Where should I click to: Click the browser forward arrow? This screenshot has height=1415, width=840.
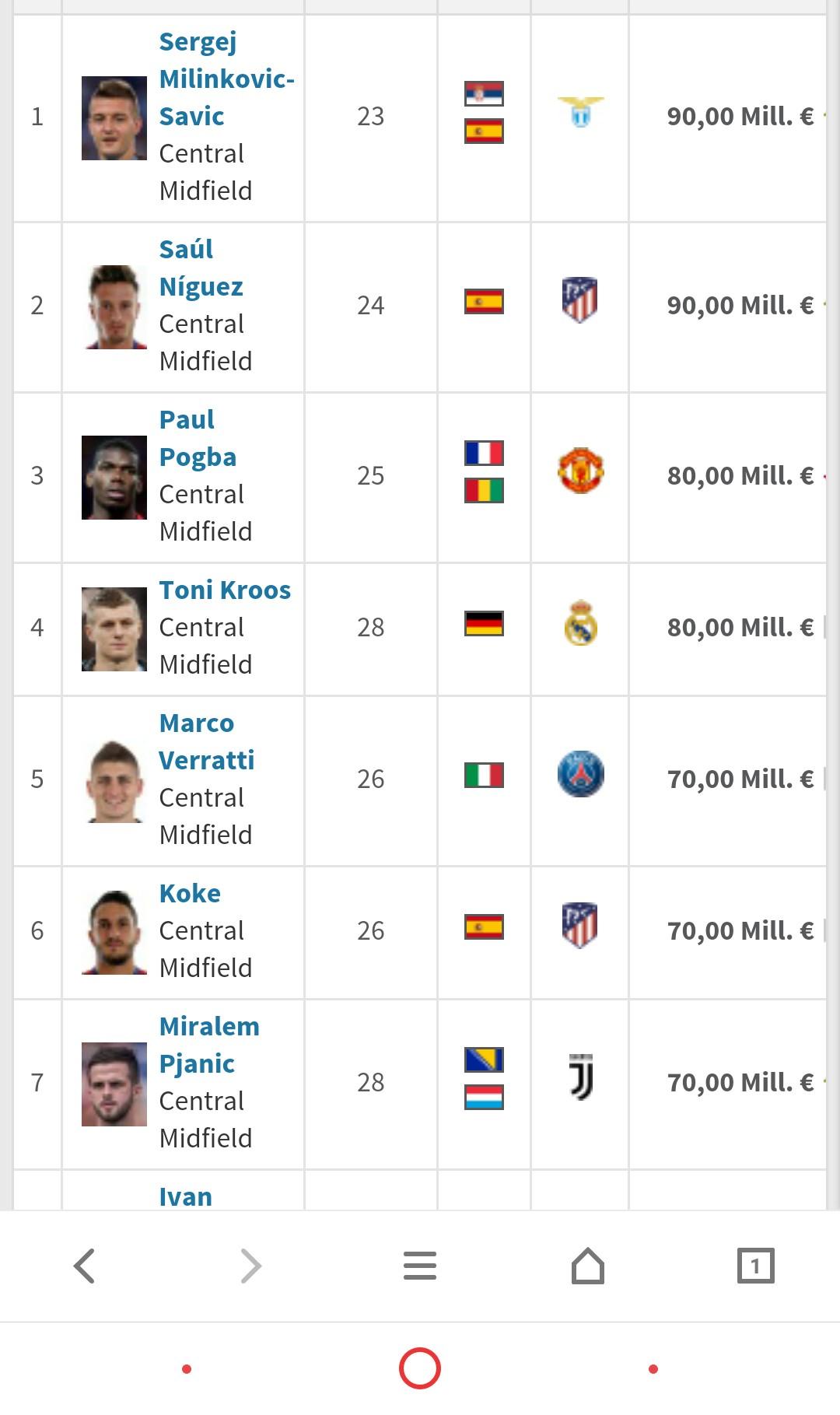click(x=251, y=1266)
